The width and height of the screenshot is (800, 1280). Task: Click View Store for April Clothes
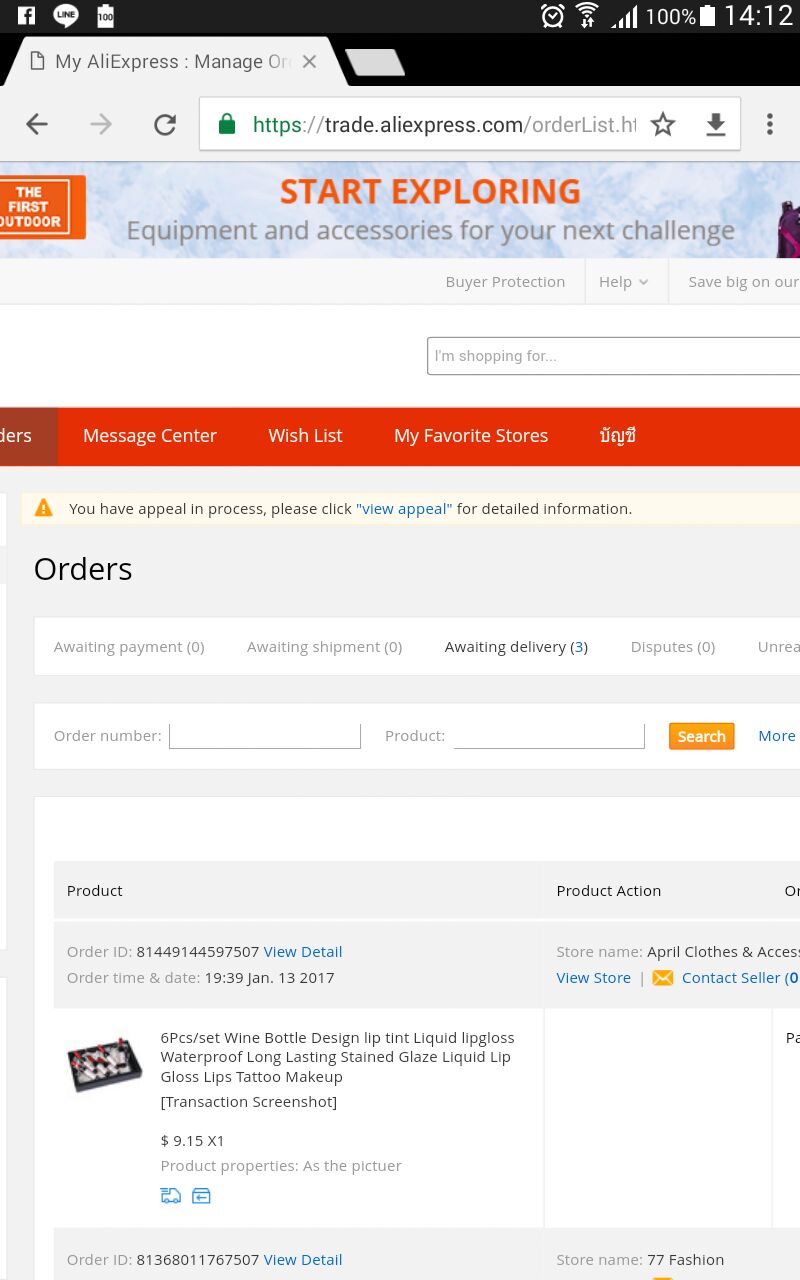[x=594, y=978]
